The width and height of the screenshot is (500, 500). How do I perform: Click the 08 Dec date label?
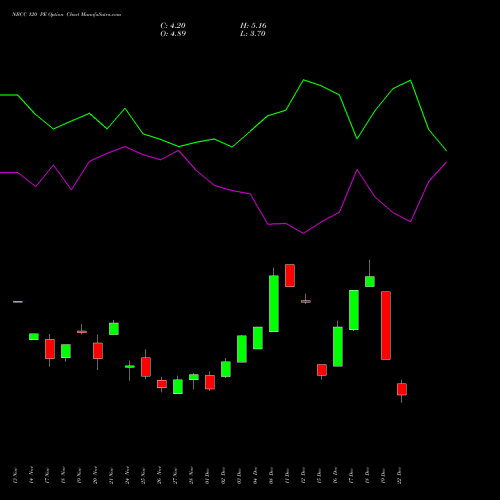tap(271, 475)
